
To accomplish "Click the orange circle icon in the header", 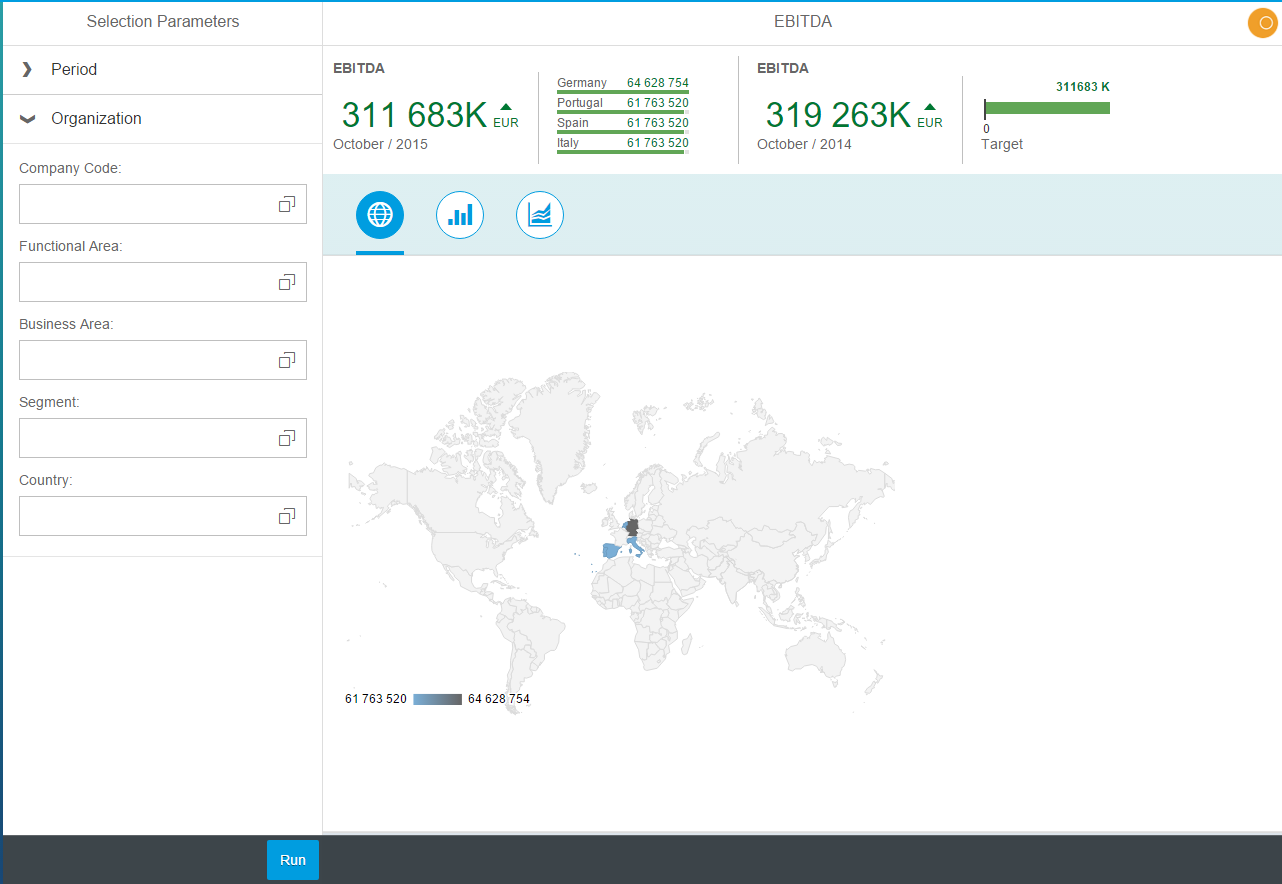I will click(x=1261, y=22).
